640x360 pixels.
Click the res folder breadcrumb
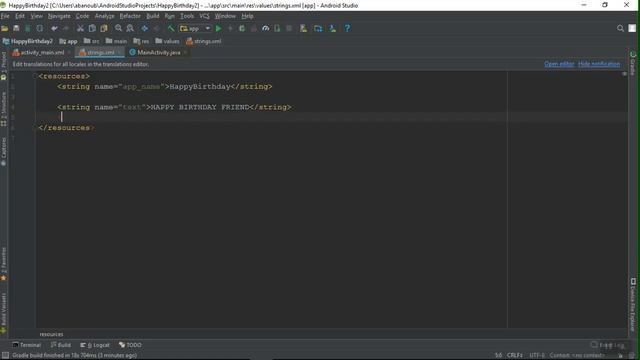tap(141, 41)
